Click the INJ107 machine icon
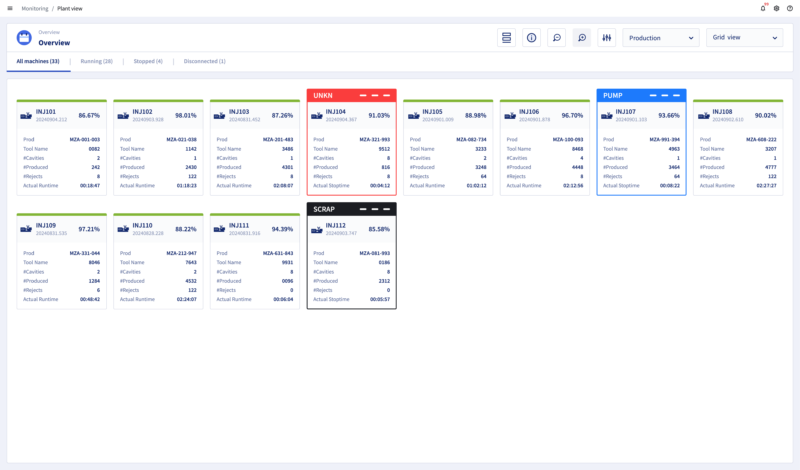This screenshot has width=800, height=470. coord(607,116)
